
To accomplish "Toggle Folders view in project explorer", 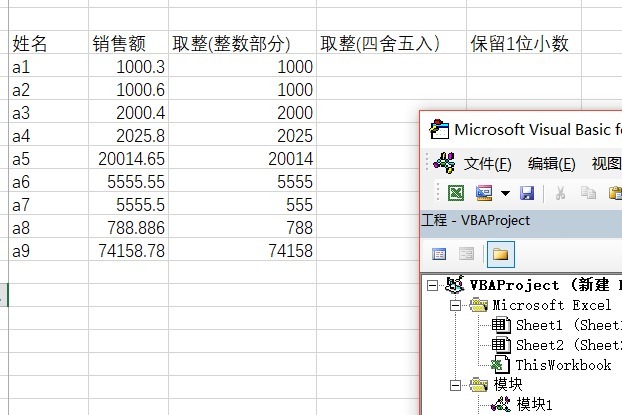I will pyautogui.click(x=501, y=254).
